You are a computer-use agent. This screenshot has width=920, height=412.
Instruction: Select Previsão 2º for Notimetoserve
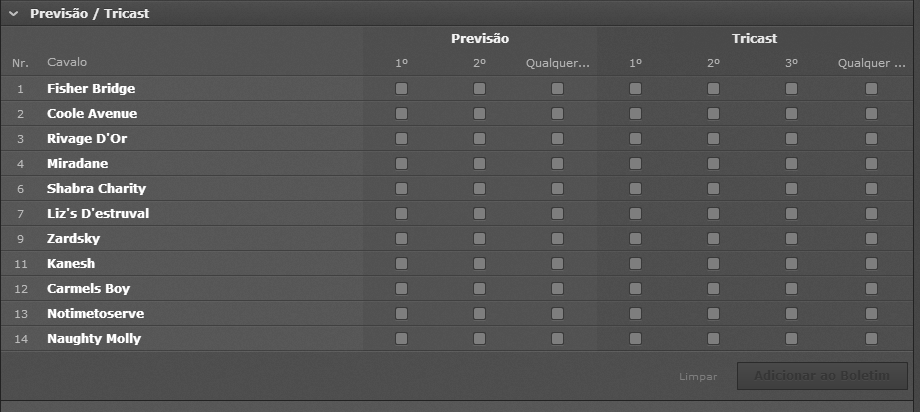coord(480,314)
